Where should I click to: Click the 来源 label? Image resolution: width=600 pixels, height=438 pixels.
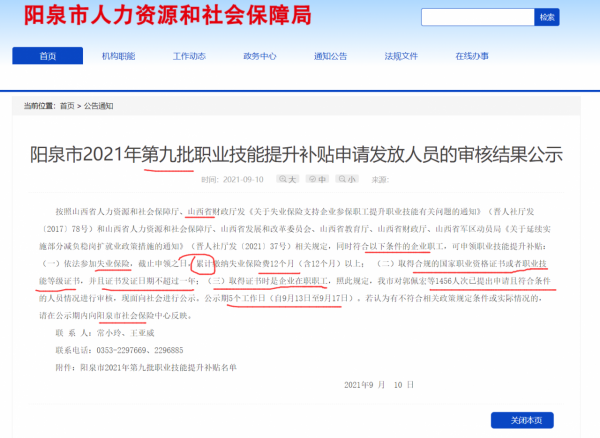380,179
